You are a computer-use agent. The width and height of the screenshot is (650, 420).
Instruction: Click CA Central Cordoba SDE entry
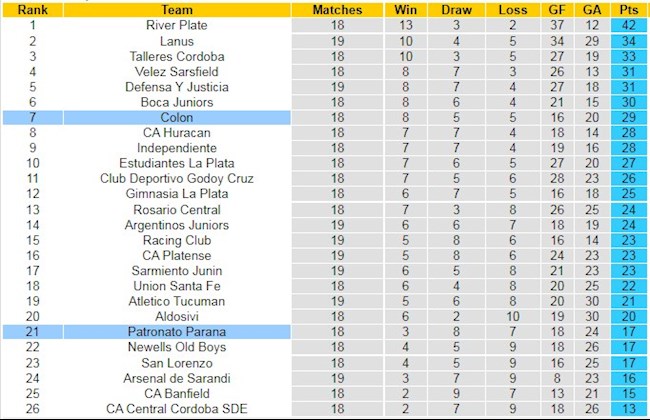(x=177, y=408)
